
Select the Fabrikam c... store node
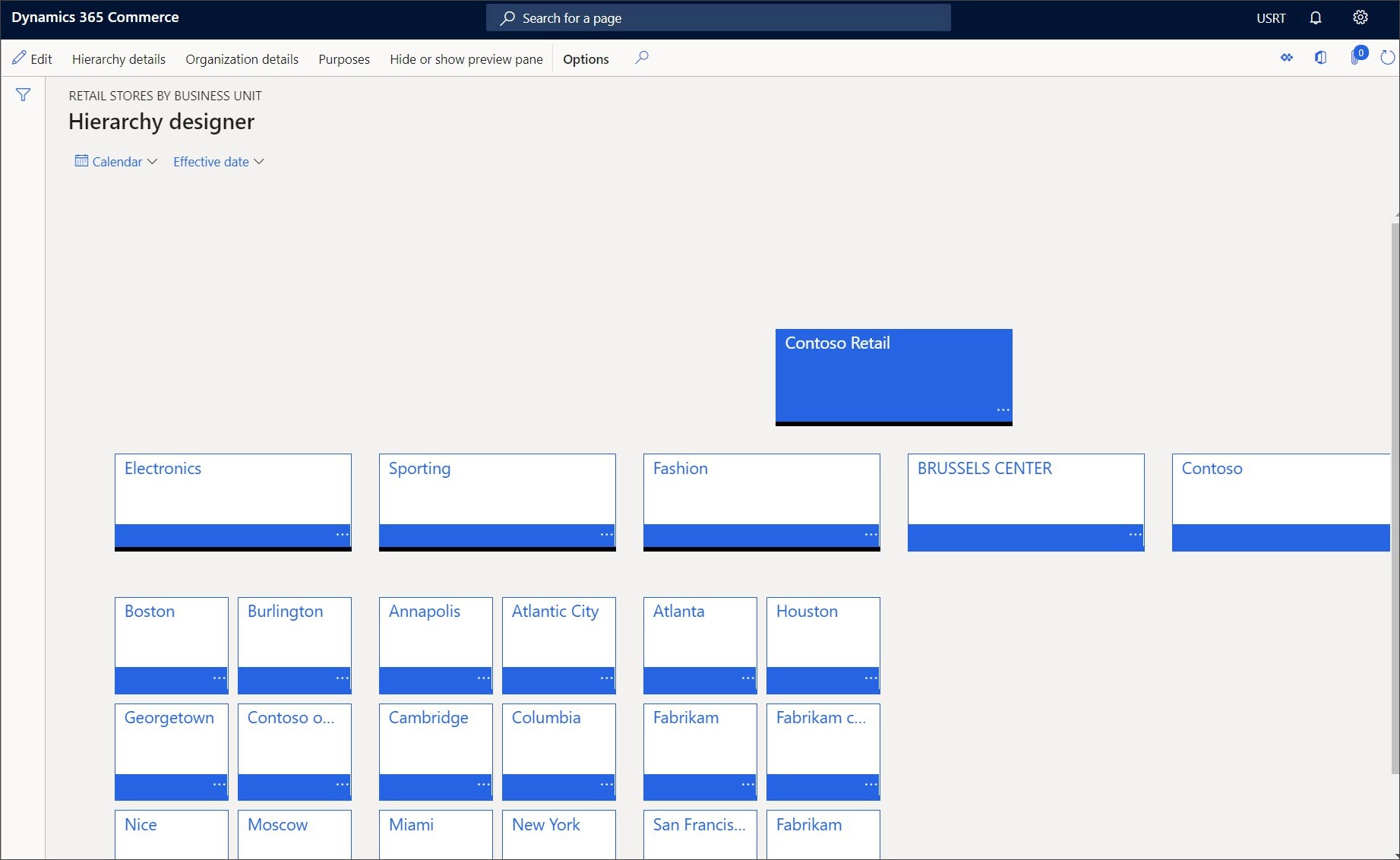[823, 751]
